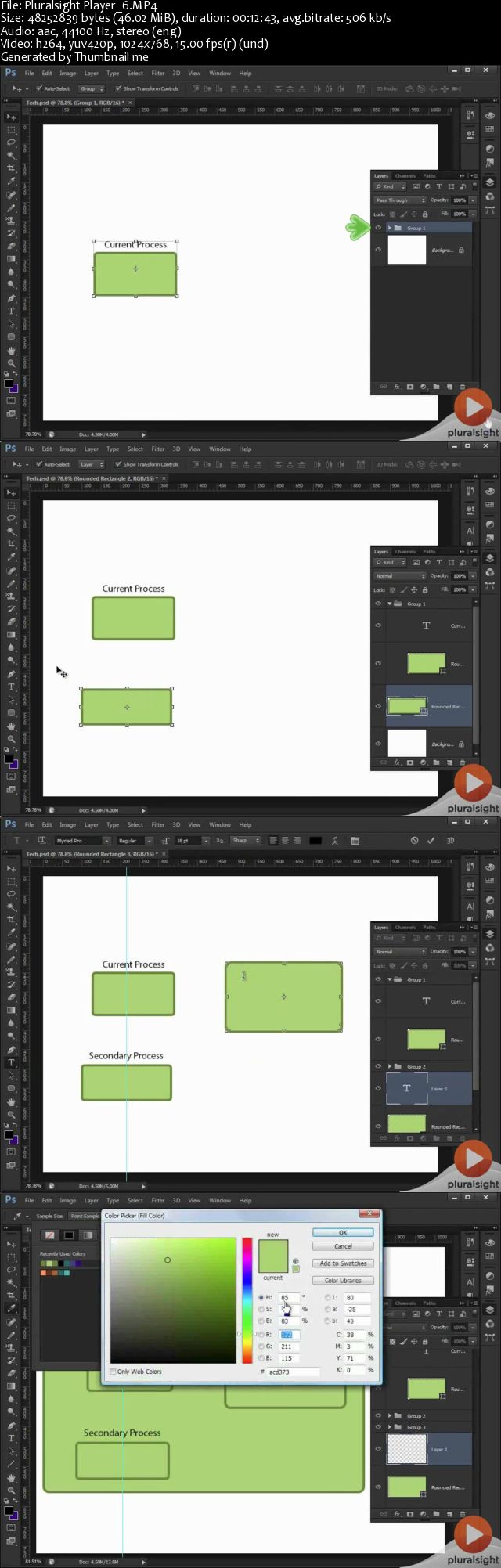Toggle the Character and Paragraph panels icon
This screenshot has height=1568, width=501.
(x=355, y=840)
